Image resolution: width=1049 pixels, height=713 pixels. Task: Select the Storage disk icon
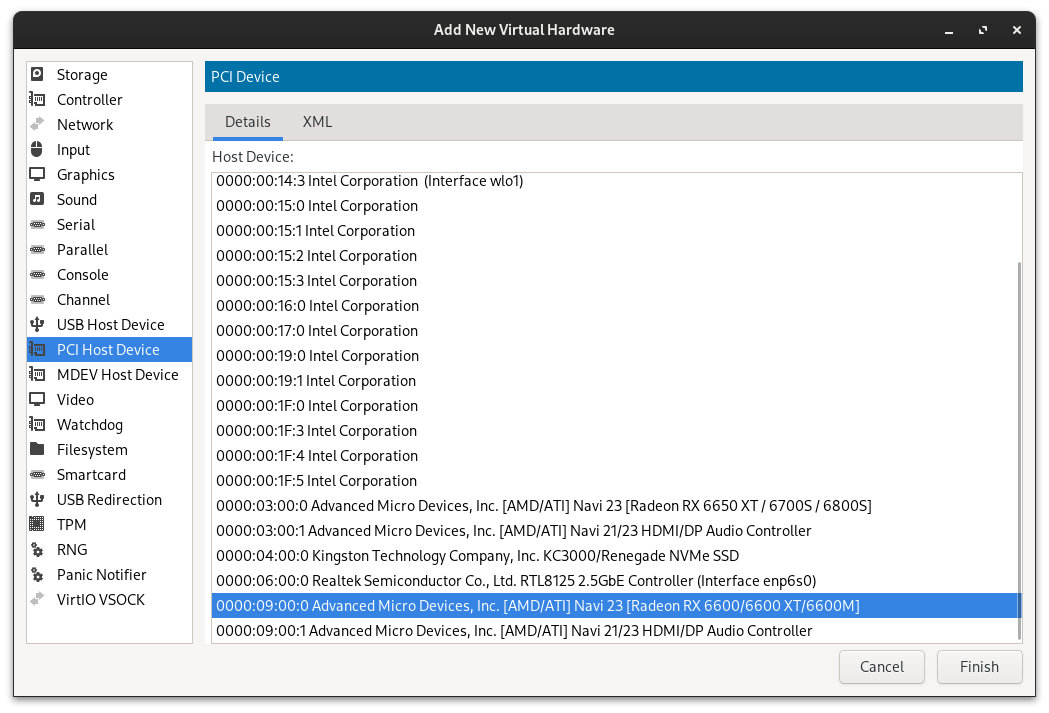(37, 74)
